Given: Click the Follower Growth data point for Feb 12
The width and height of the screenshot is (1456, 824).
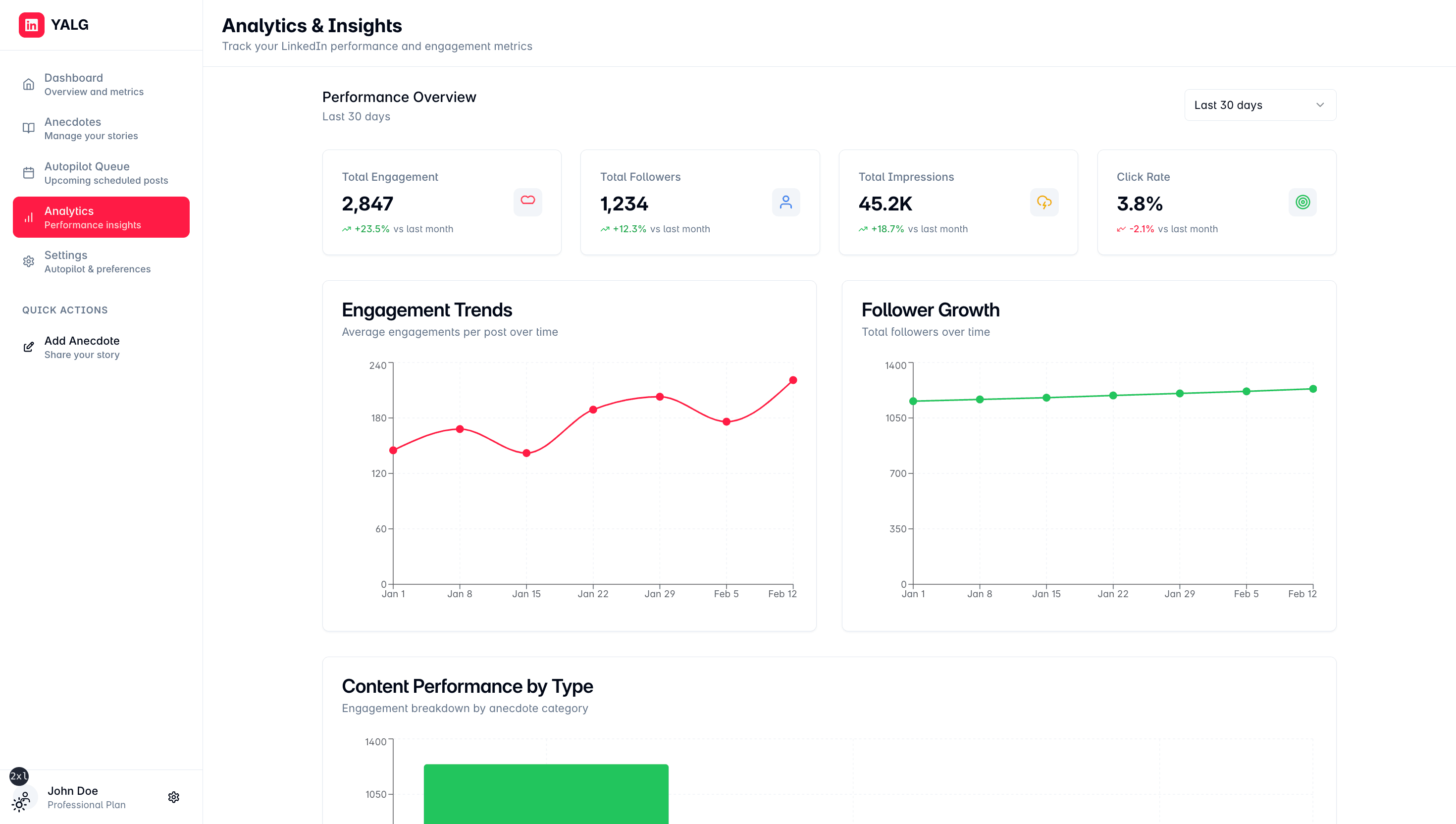Looking at the screenshot, I should point(1313,389).
